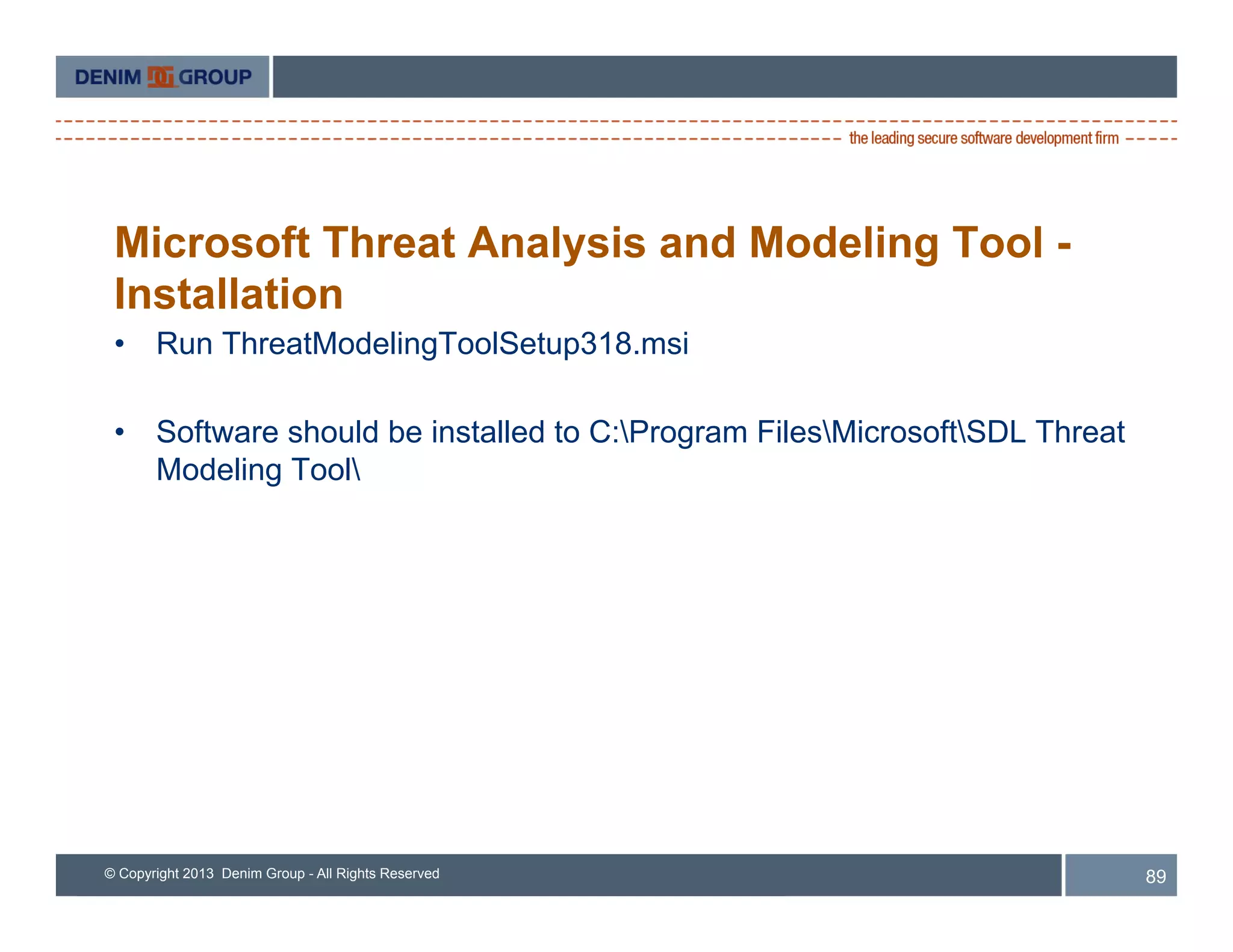Click the year 2013 in the footer
The image size is (1233, 952).
198,874
